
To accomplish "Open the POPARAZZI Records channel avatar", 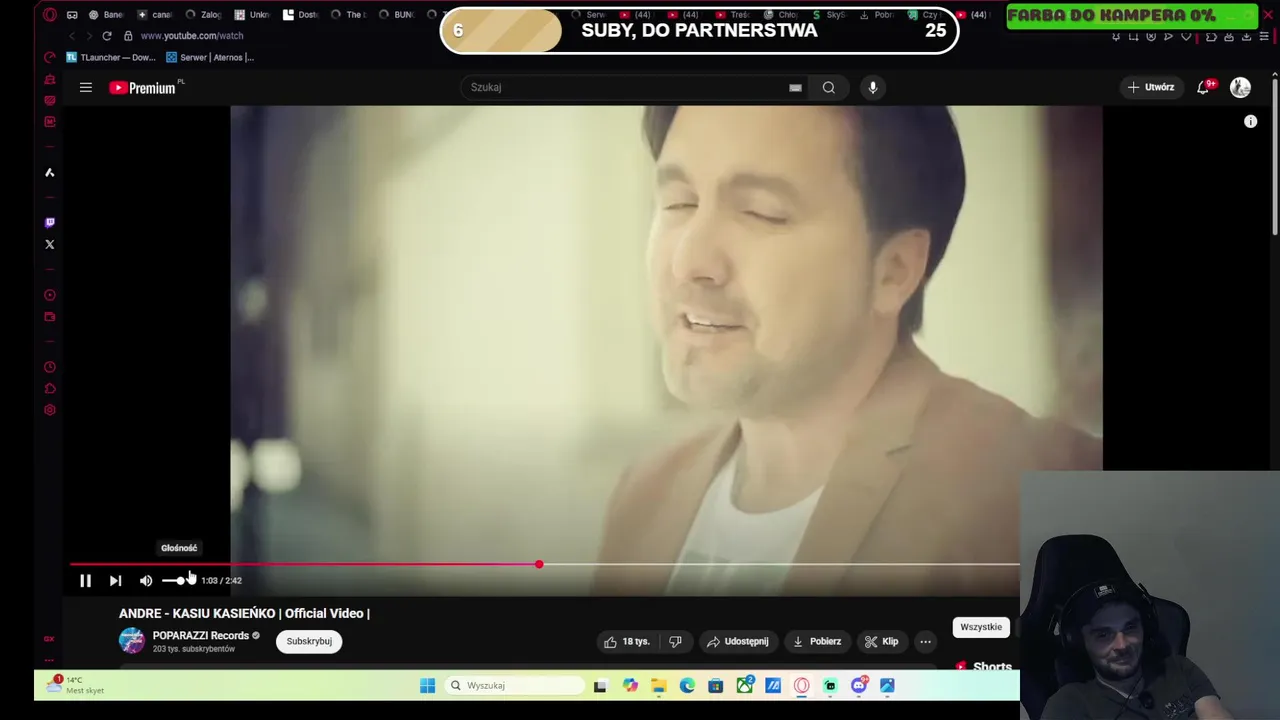I will [131, 641].
